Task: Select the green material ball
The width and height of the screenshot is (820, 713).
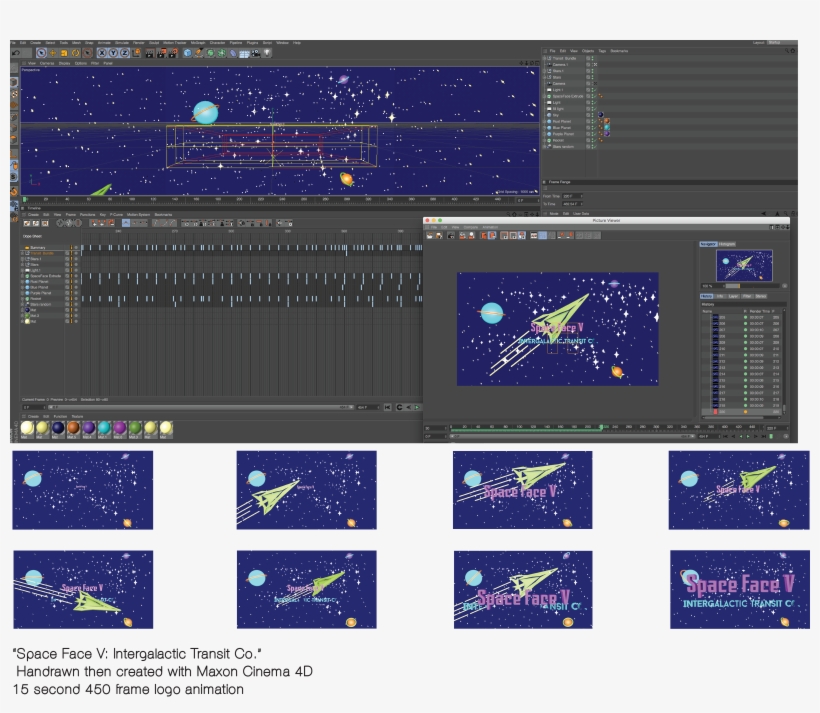Action: pyautogui.click(x=135, y=428)
